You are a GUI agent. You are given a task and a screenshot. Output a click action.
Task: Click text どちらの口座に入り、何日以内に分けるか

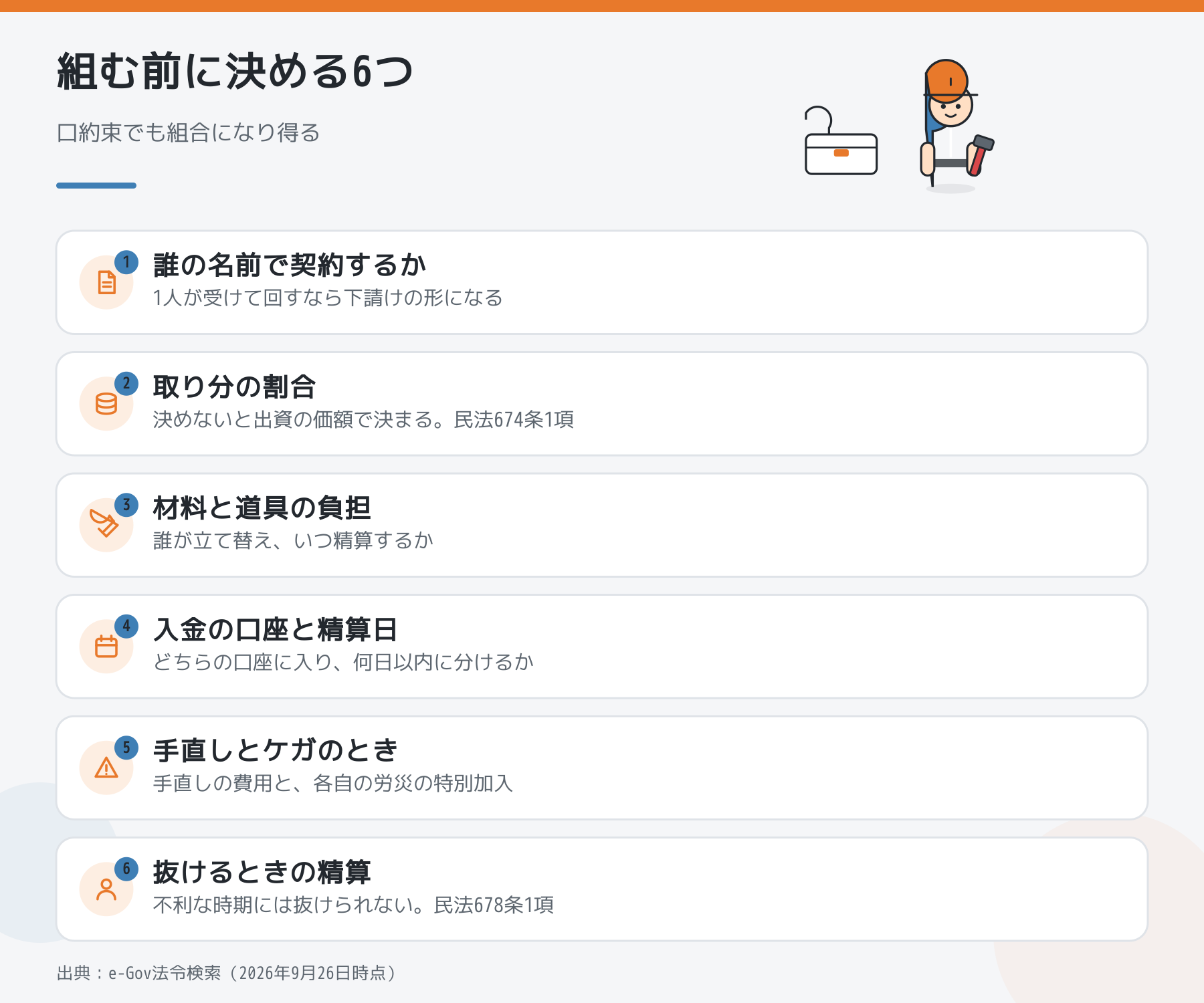343,662
